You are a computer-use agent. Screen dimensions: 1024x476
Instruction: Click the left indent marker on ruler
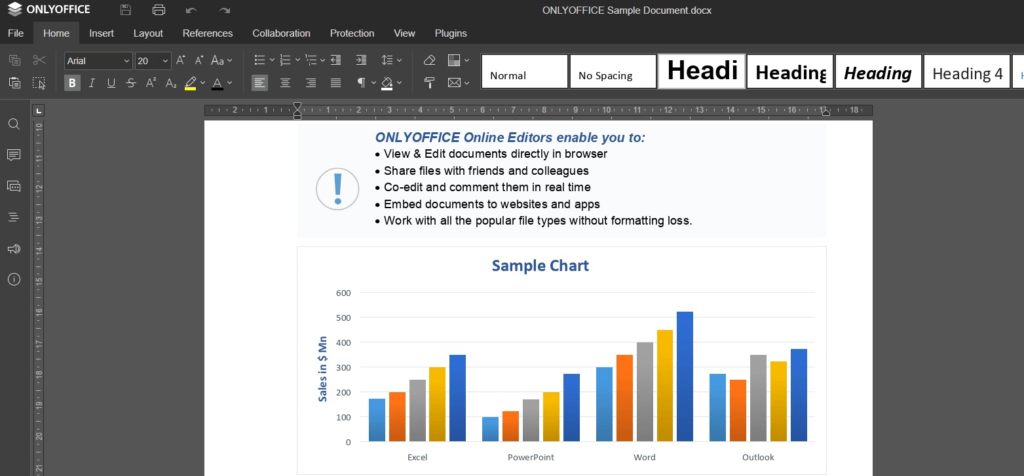pos(297,115)
